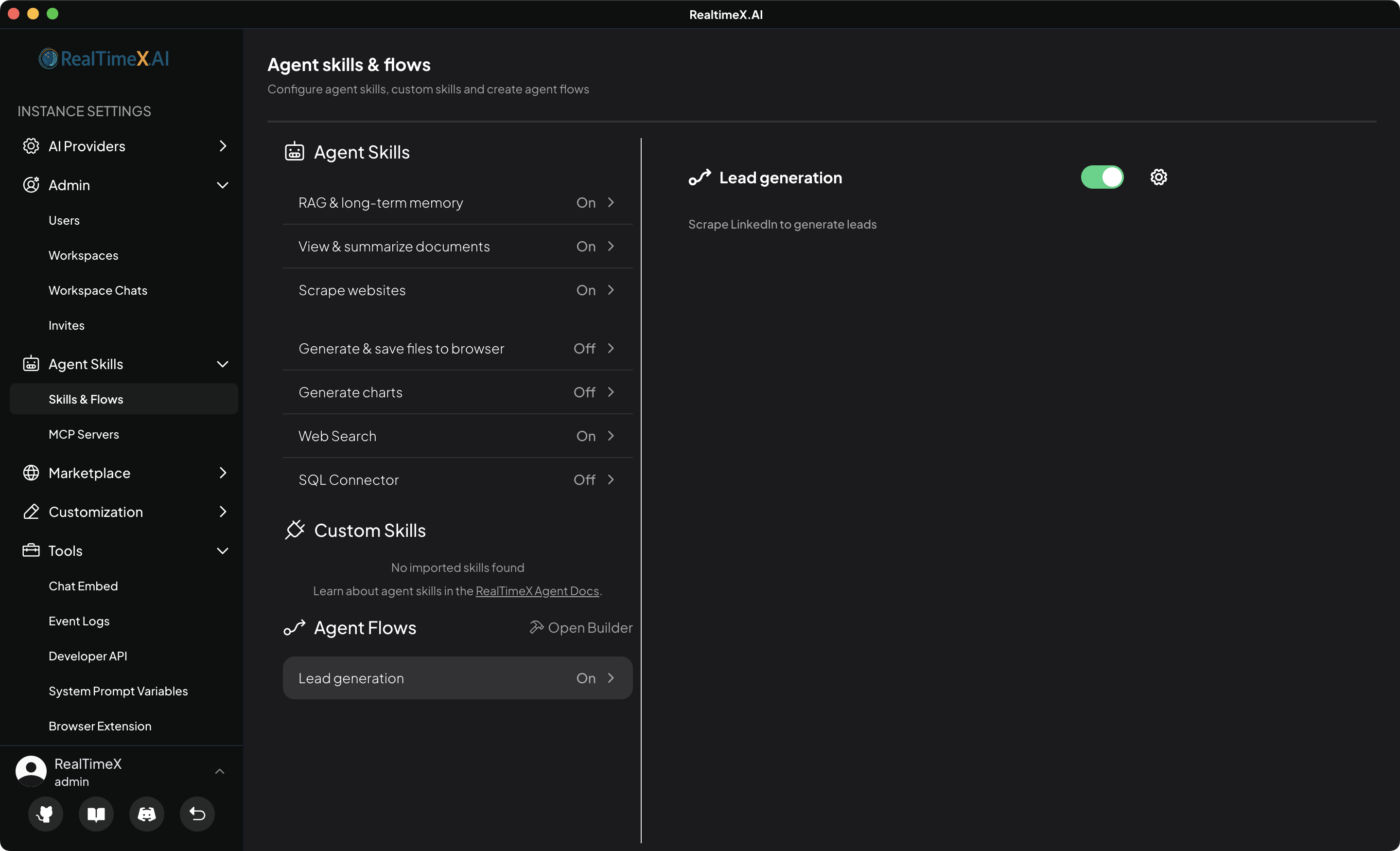Click the back arrow icon in footer

pyautogui.click(x=197, y=814)
